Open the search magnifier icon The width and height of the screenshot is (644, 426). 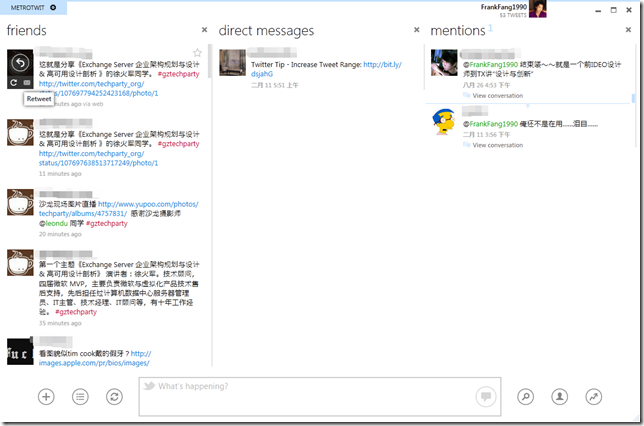click(526, 396)
